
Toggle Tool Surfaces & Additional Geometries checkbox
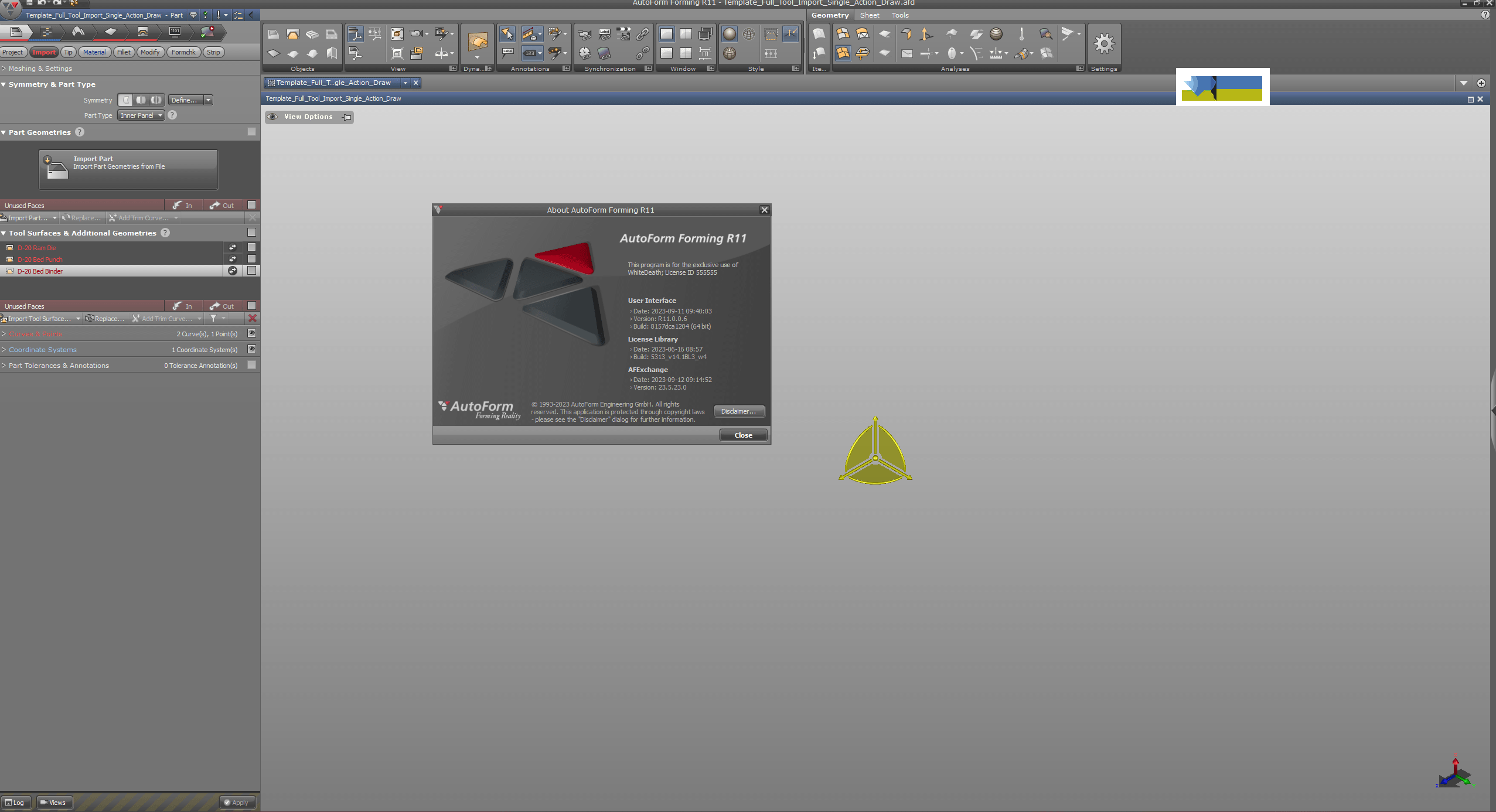coord(251,233)
